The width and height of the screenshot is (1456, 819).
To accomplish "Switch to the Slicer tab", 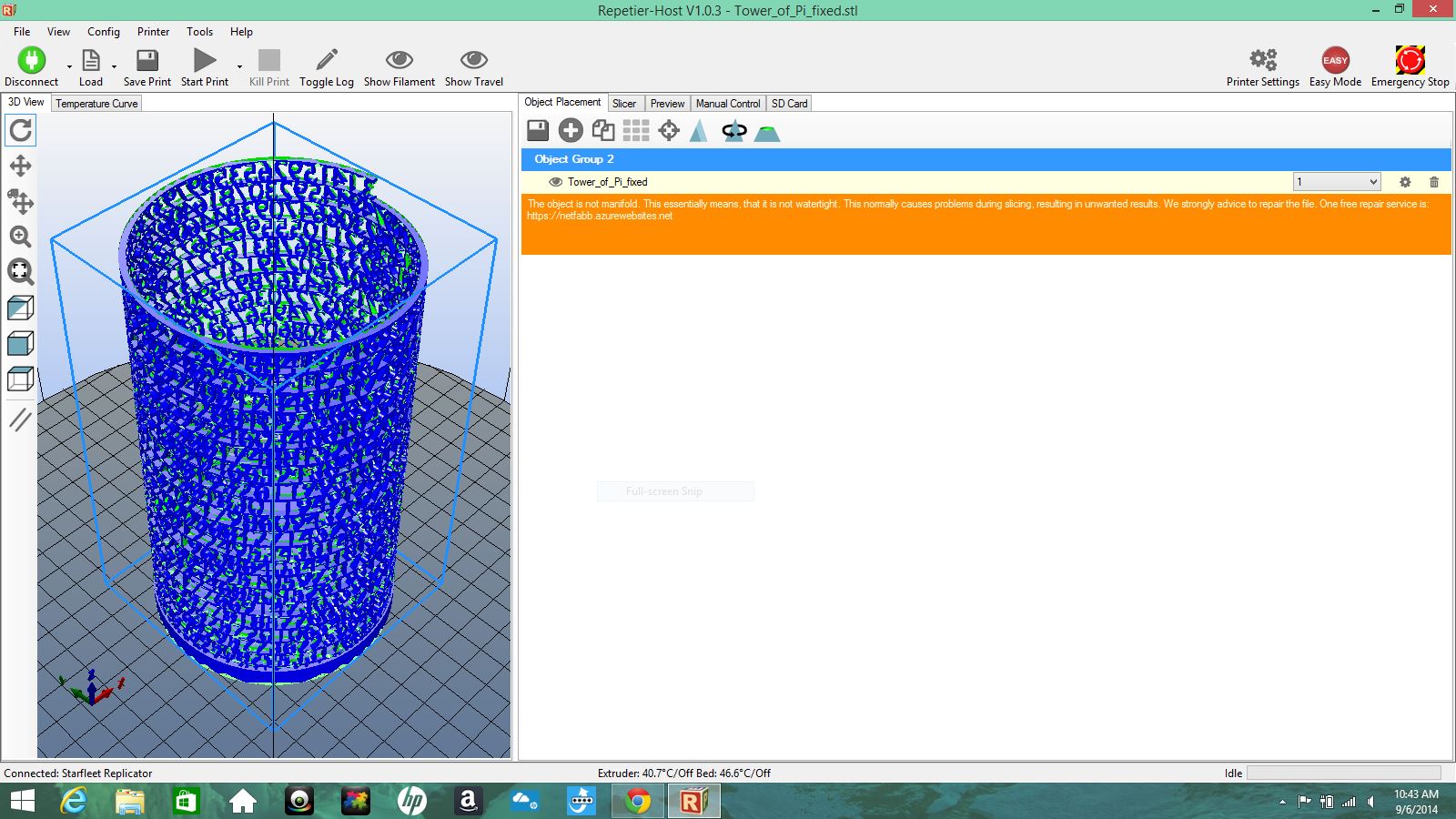I will (624, 104).
